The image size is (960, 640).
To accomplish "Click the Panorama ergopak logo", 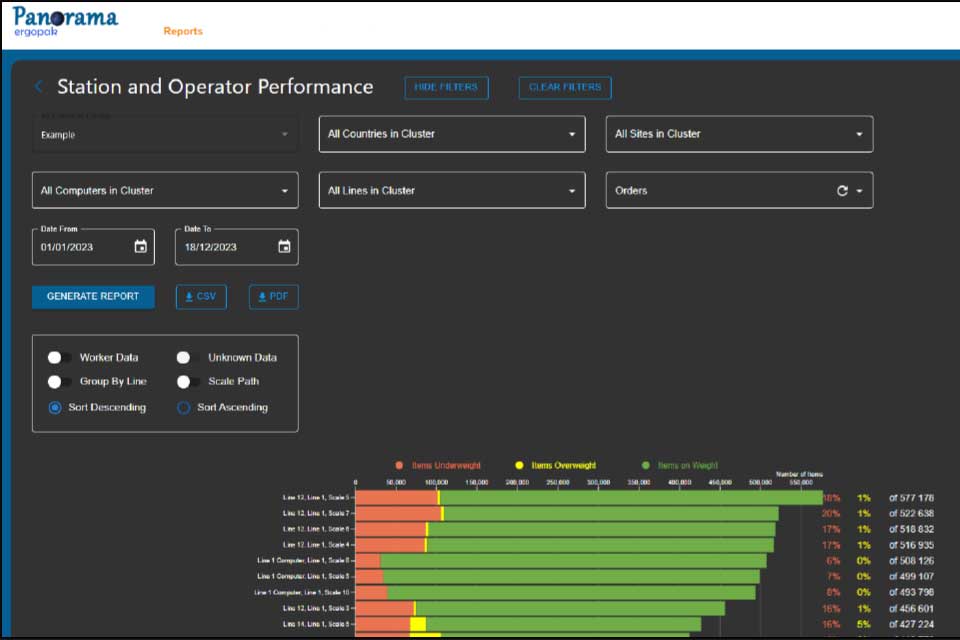I will [65, 21].
